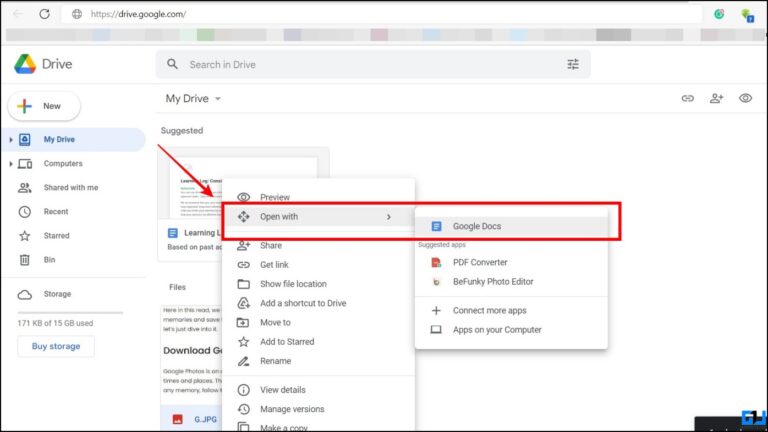Expand the Computers tree arrow
768x432 pixels.
[x=11, y=164]
